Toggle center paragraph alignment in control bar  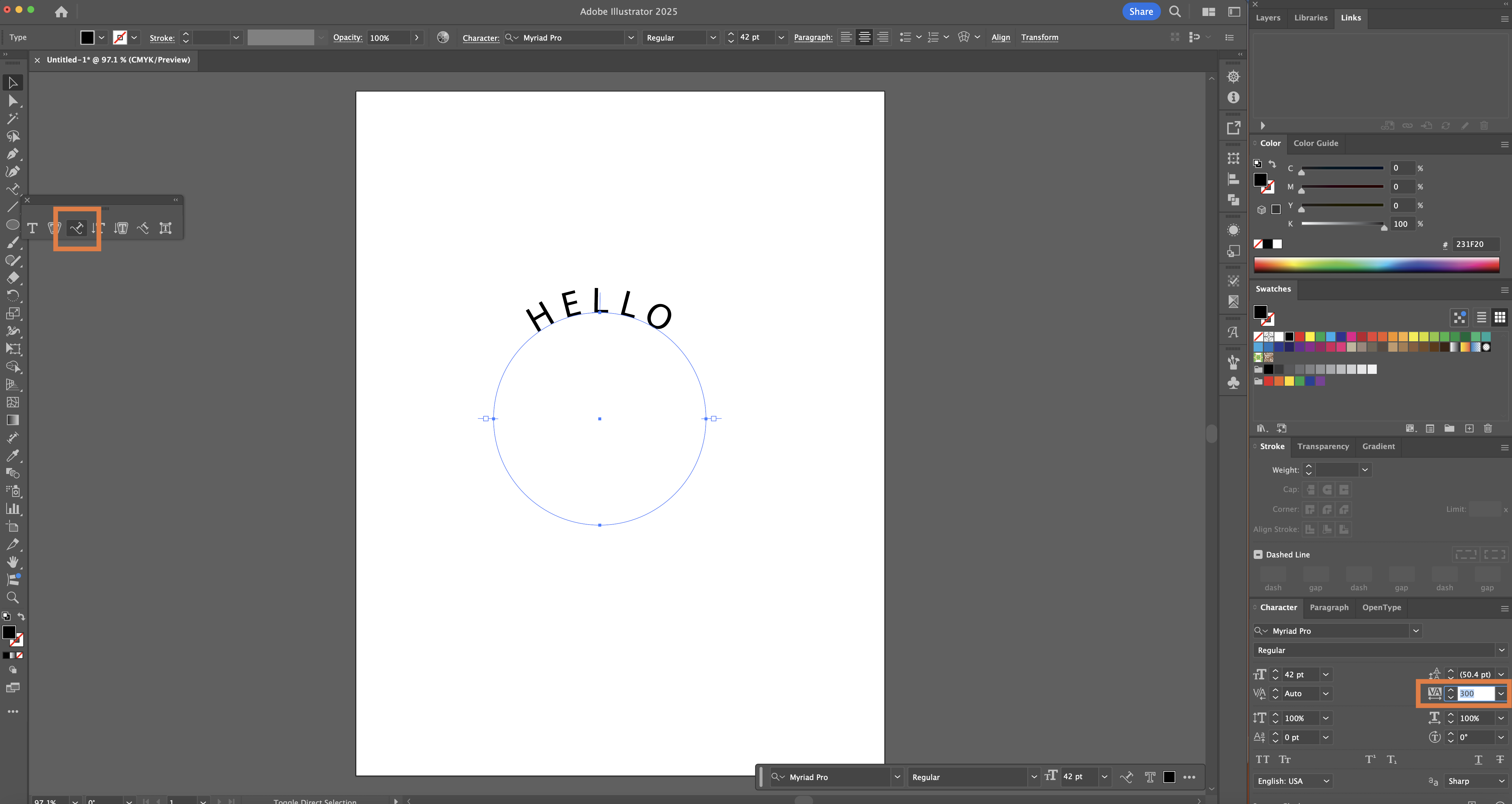point(864,37)
